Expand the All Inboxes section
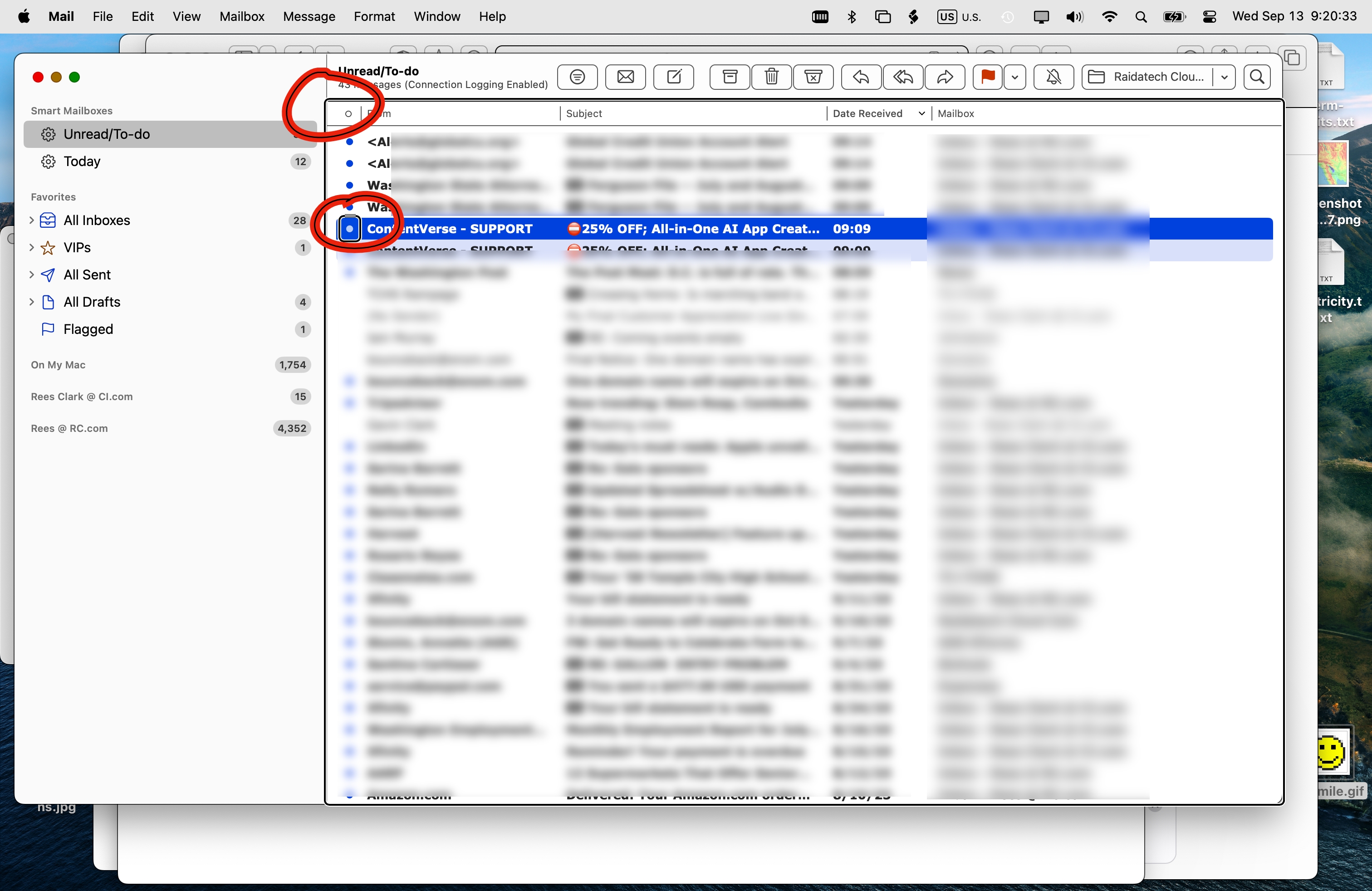The image size is (1372, 891). pos(32,220)
